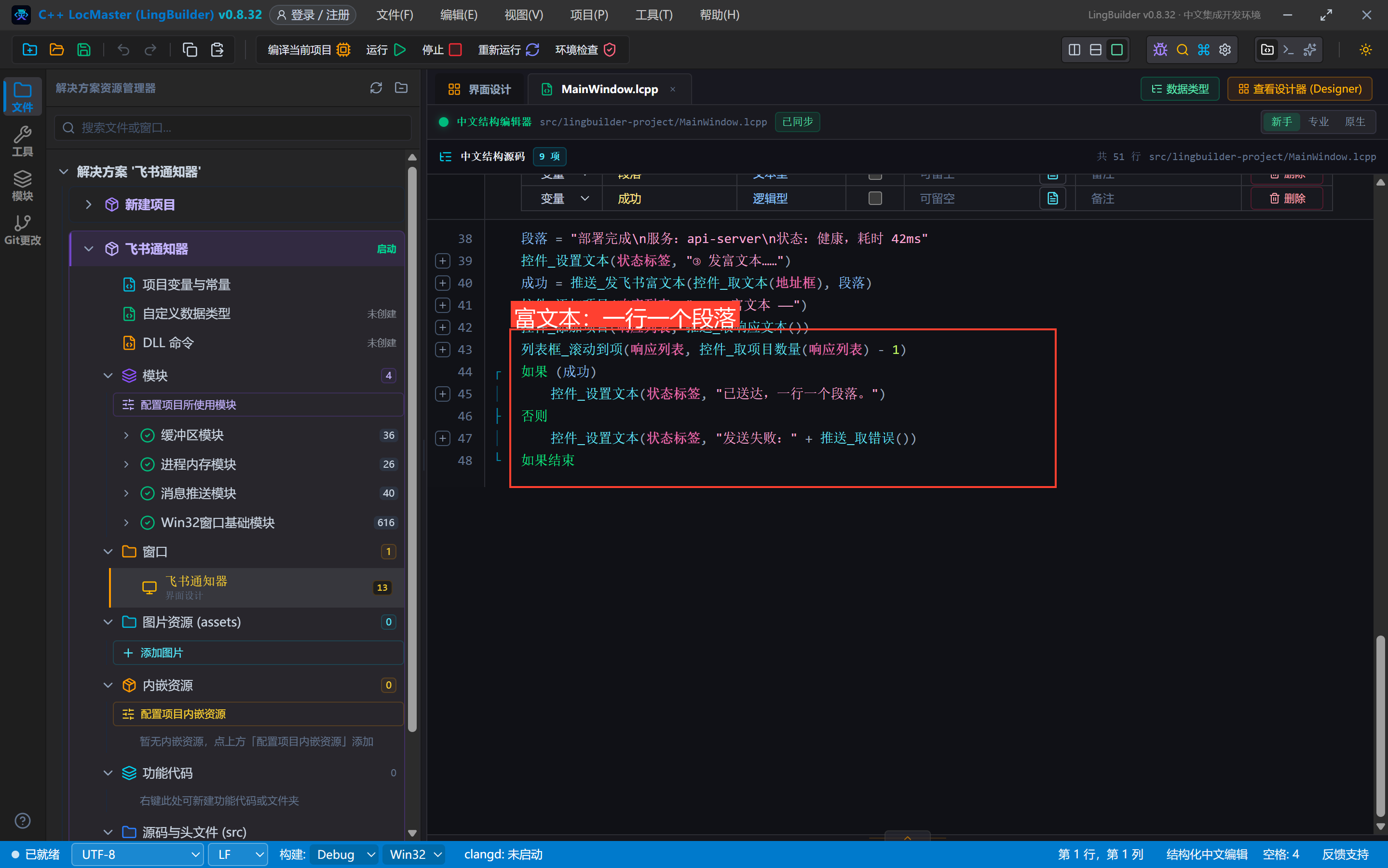1388x868 pixels.
Task: Open the settings gear icon
Action: click(1225, 50)
